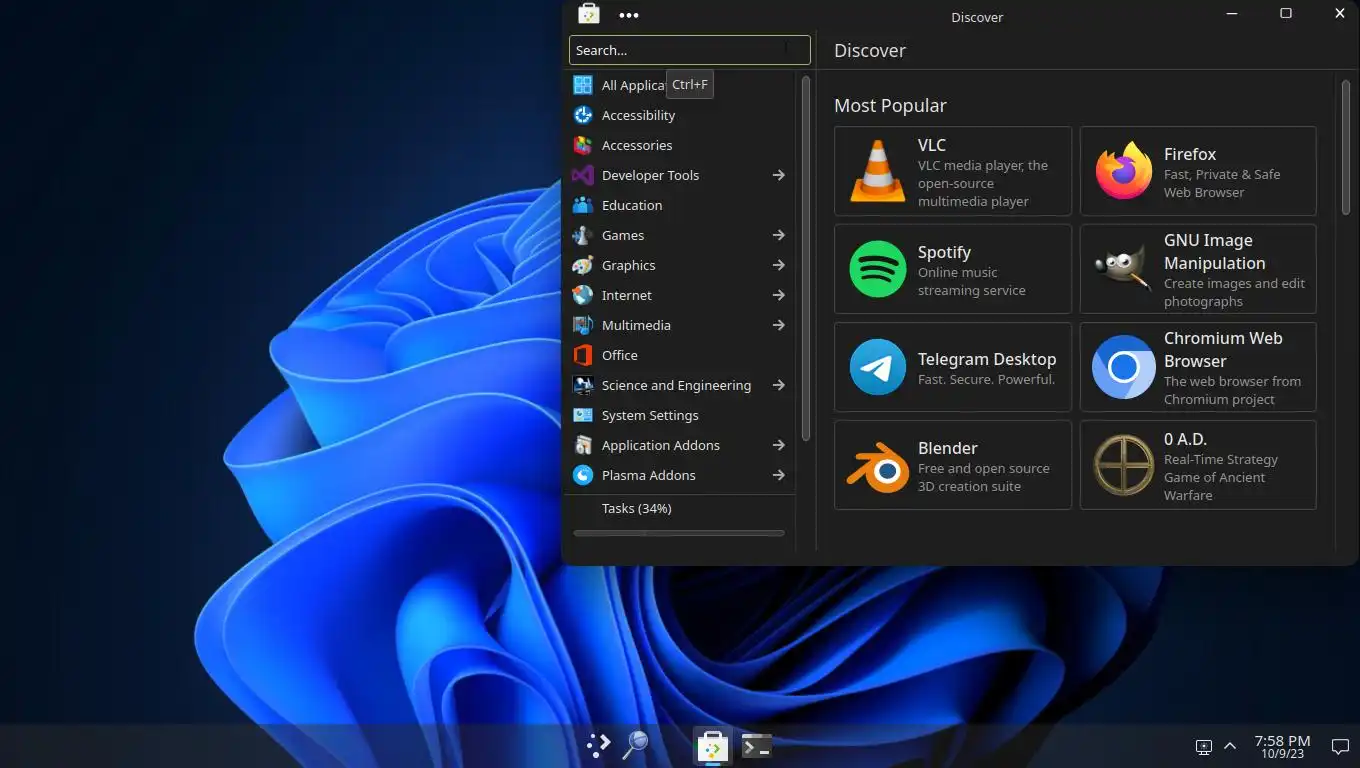1360x768 pixels.
Task: Select the Accessories category label
Action: tap(637, 145)
